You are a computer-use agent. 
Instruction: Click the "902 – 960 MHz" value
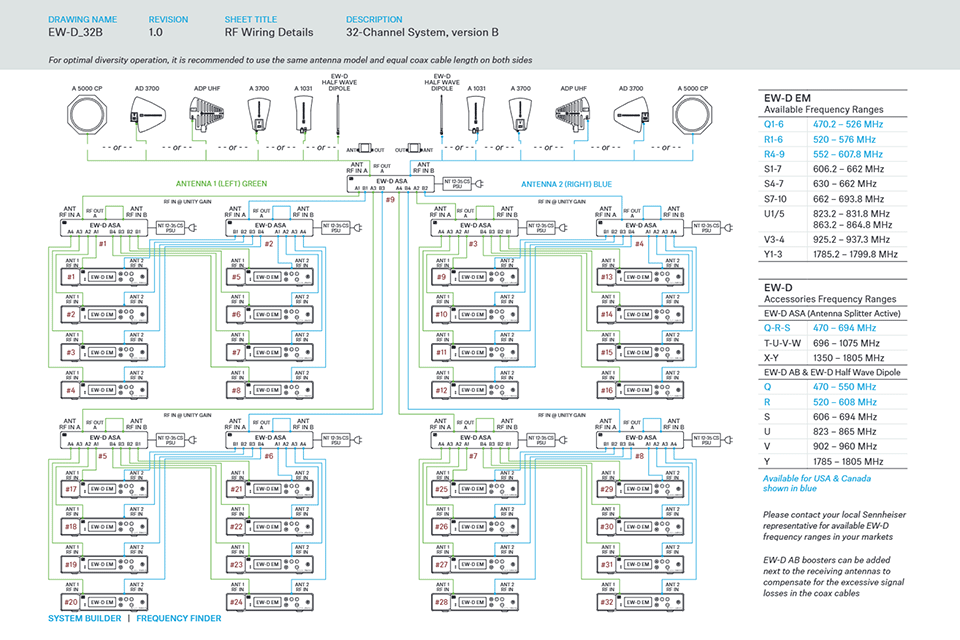[x=845, y=446]
